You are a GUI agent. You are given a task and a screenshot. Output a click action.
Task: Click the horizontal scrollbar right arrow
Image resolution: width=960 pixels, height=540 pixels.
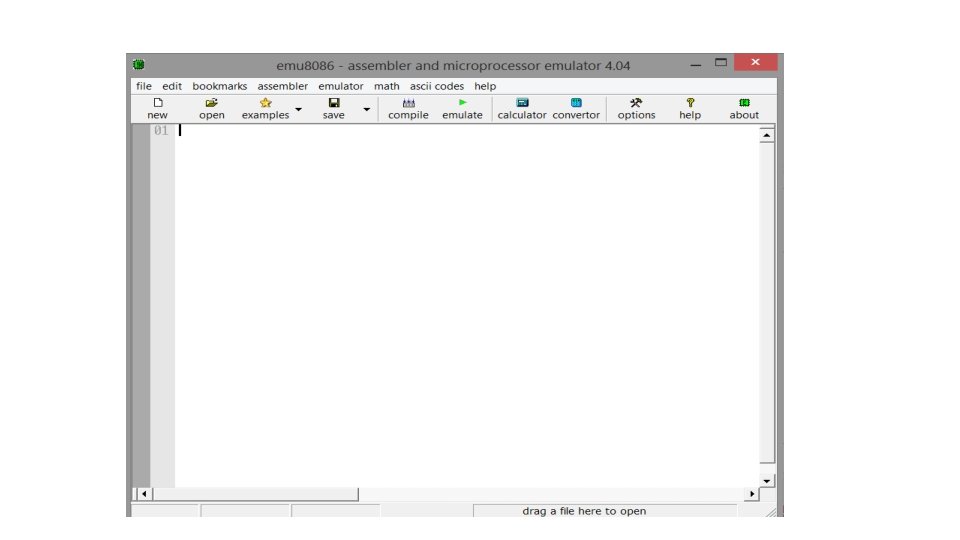click(x=752, y=494)
